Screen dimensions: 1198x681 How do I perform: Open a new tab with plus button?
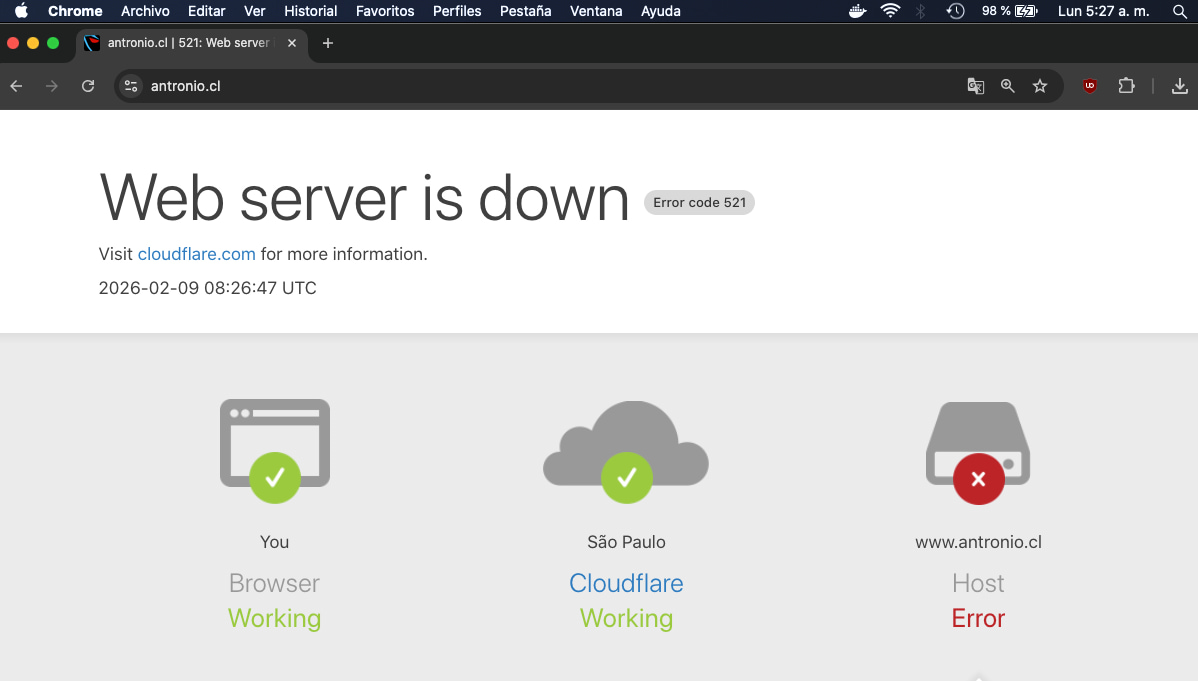(328, 44)
